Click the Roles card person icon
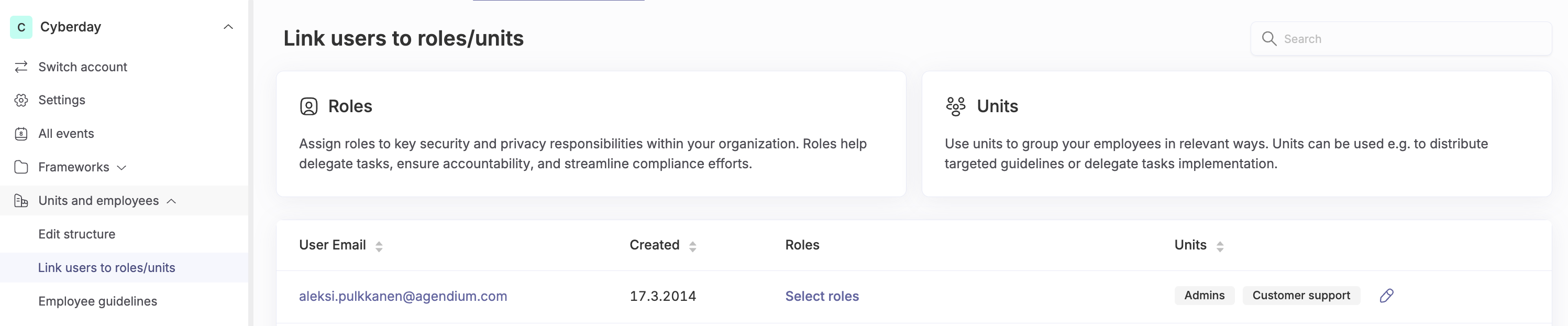The height and width of the screenshot is (326, 1568). point(308,106)
